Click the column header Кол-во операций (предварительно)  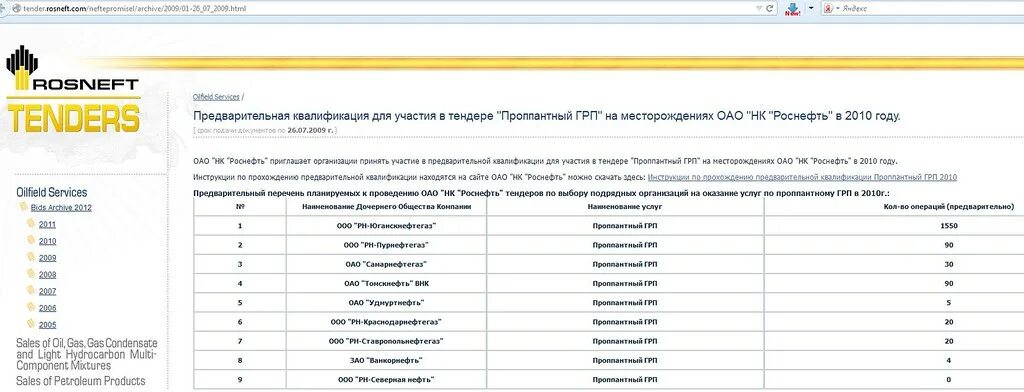click(948, 206)
